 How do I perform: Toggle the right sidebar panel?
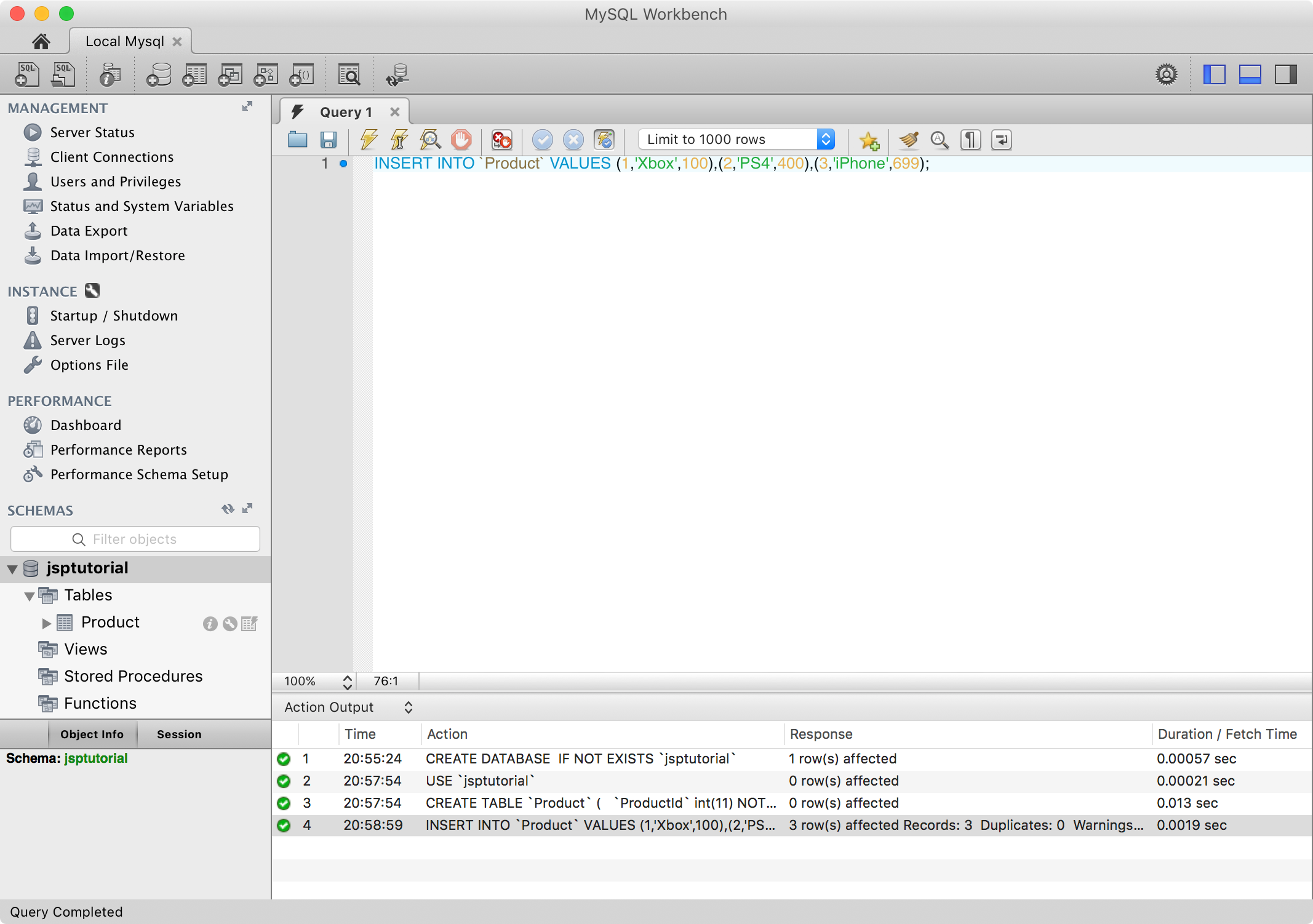click(1285, 74)
